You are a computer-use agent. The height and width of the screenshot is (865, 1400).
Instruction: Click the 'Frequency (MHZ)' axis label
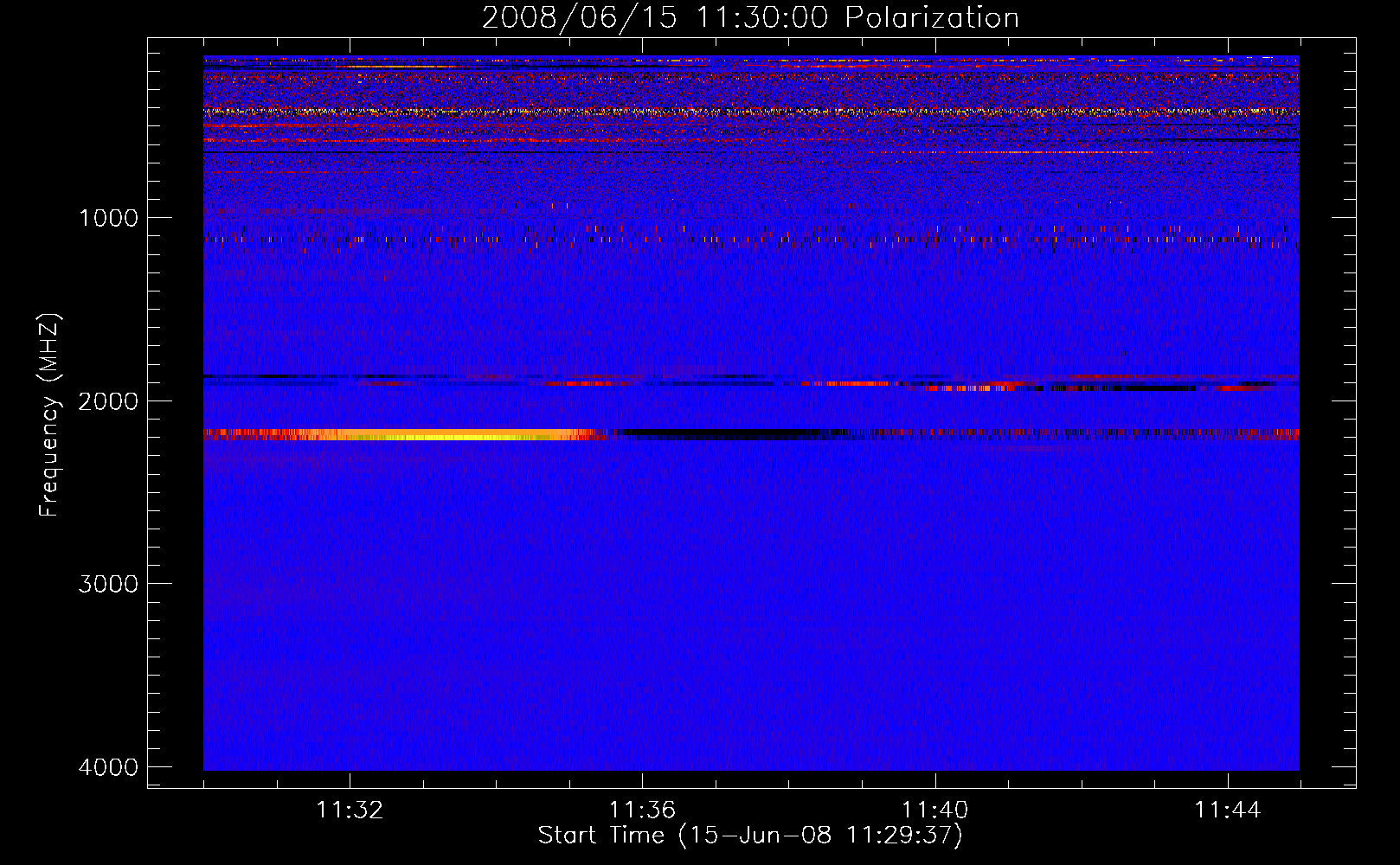click(48, 416)
